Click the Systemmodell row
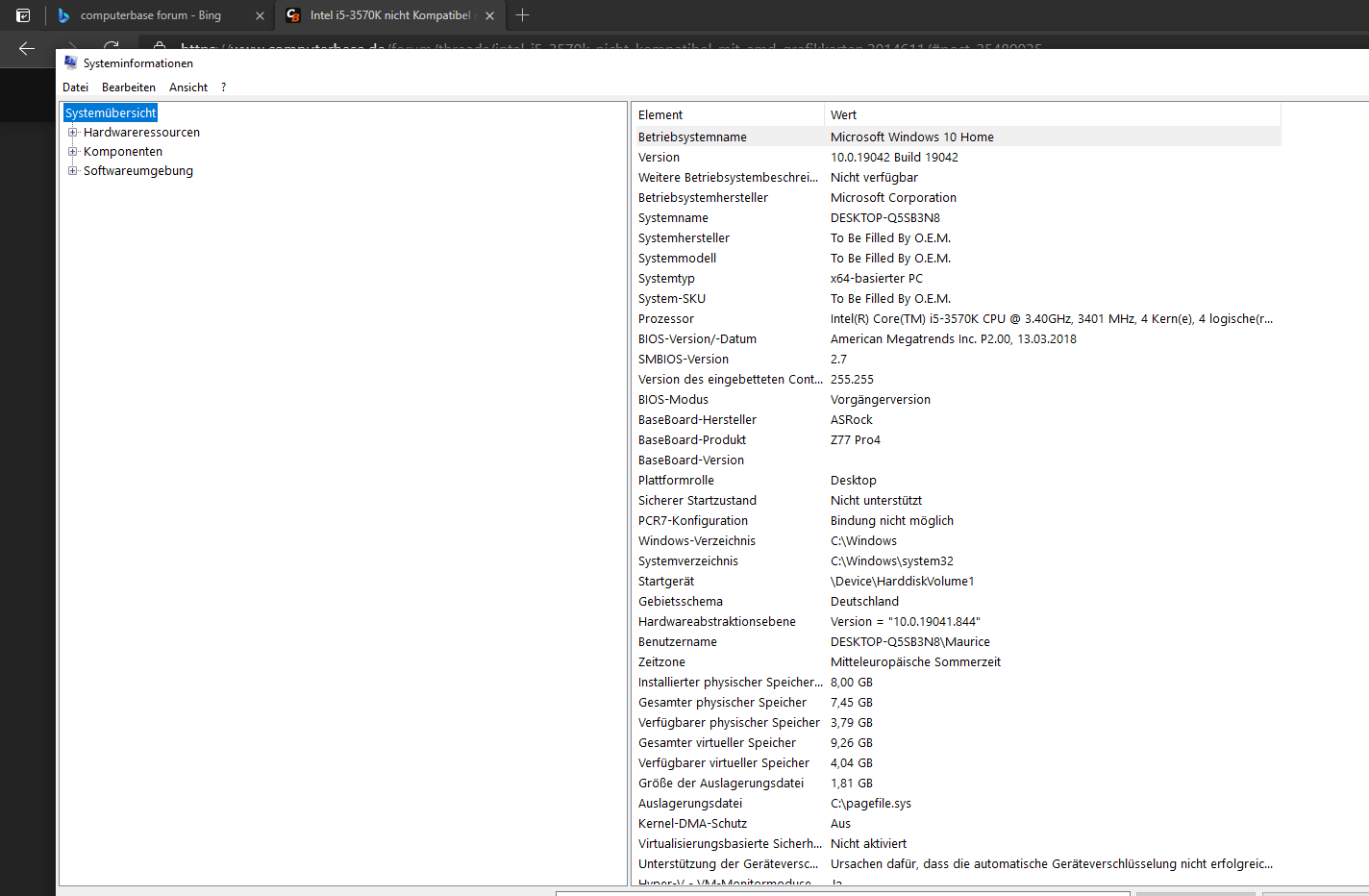This screenshot has height=896, width=1369. point(957,259)
